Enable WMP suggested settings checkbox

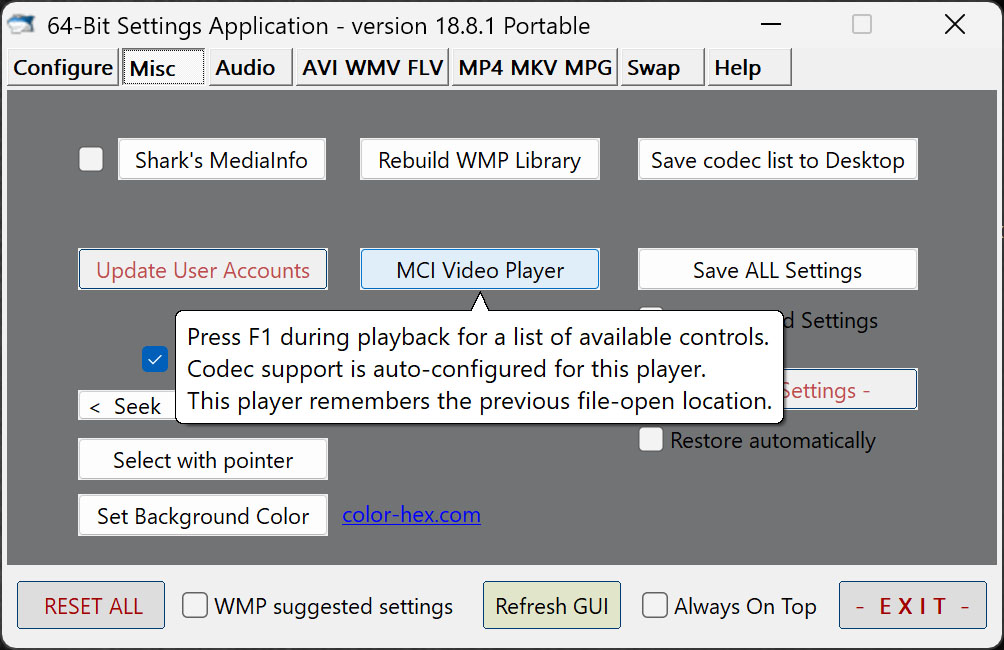tap(195, 605)
